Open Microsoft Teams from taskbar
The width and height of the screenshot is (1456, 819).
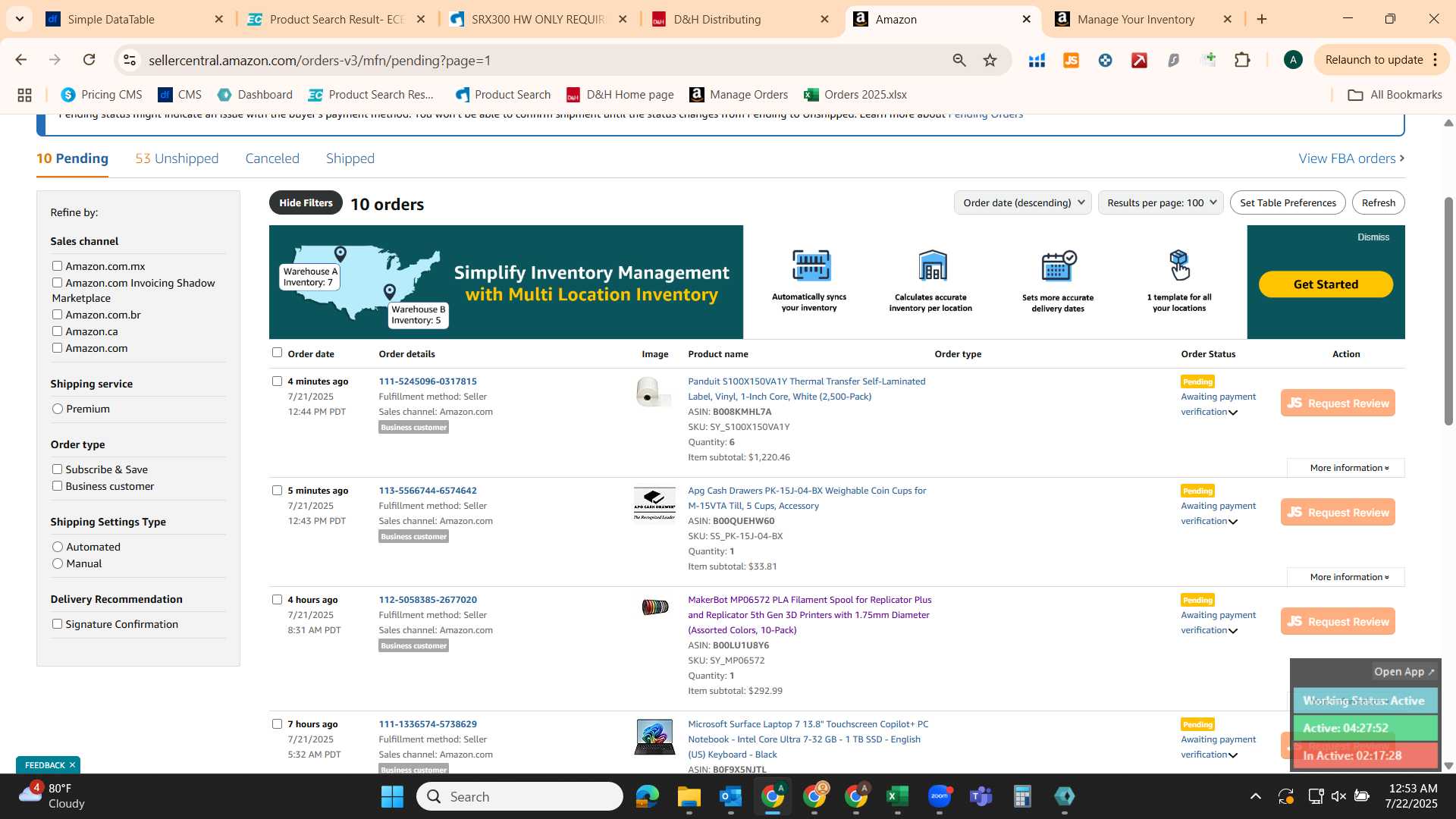pyautogui.click(x=981, y=796)
